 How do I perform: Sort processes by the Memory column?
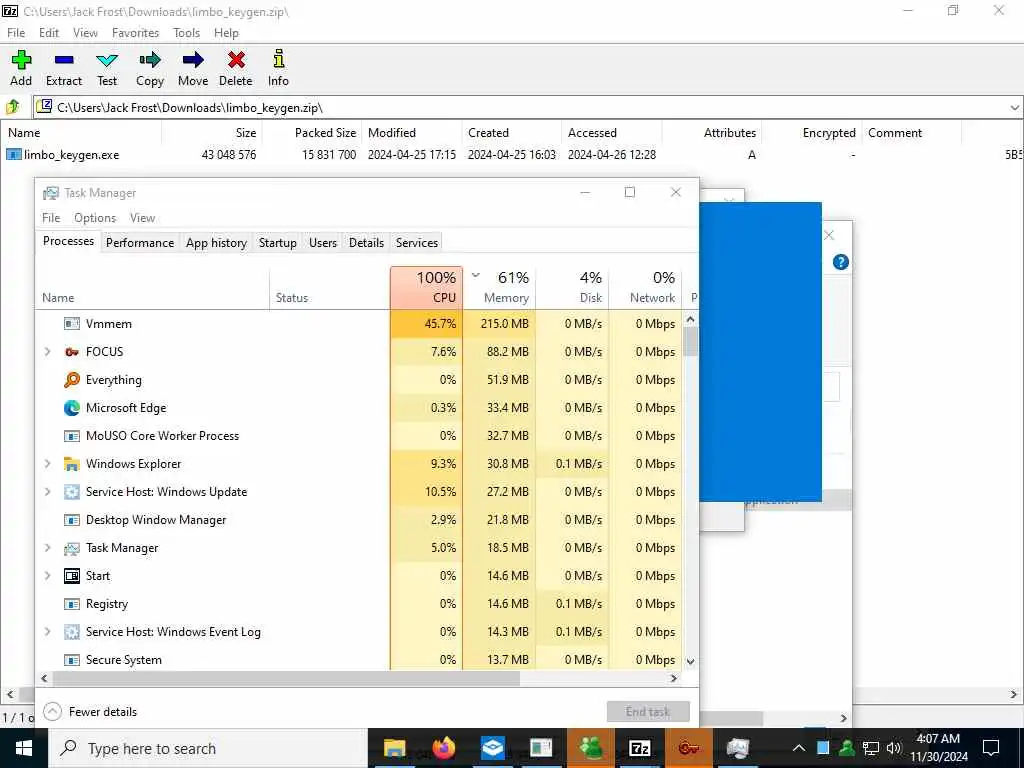click(x=500, y=287)
